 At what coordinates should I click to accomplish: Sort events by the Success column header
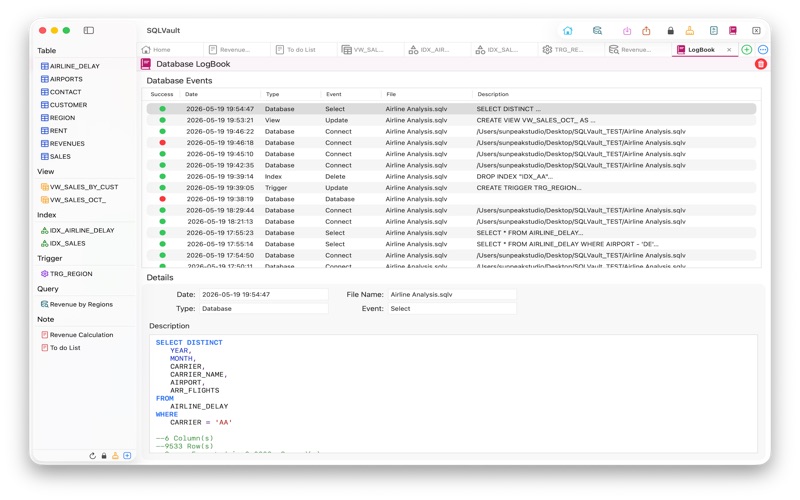tap(162, 94)
